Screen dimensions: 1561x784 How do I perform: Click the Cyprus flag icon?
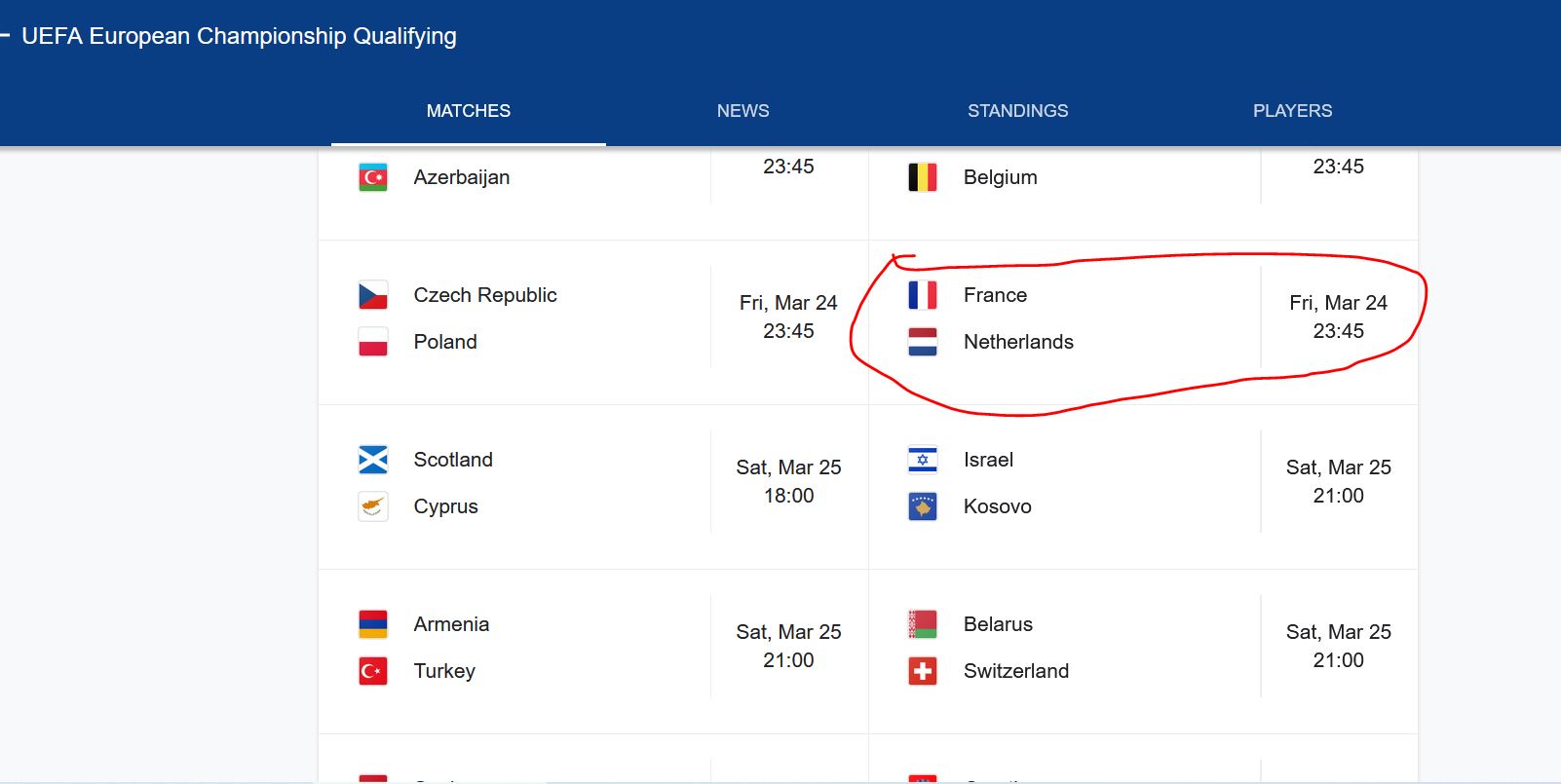coord(373,506)
